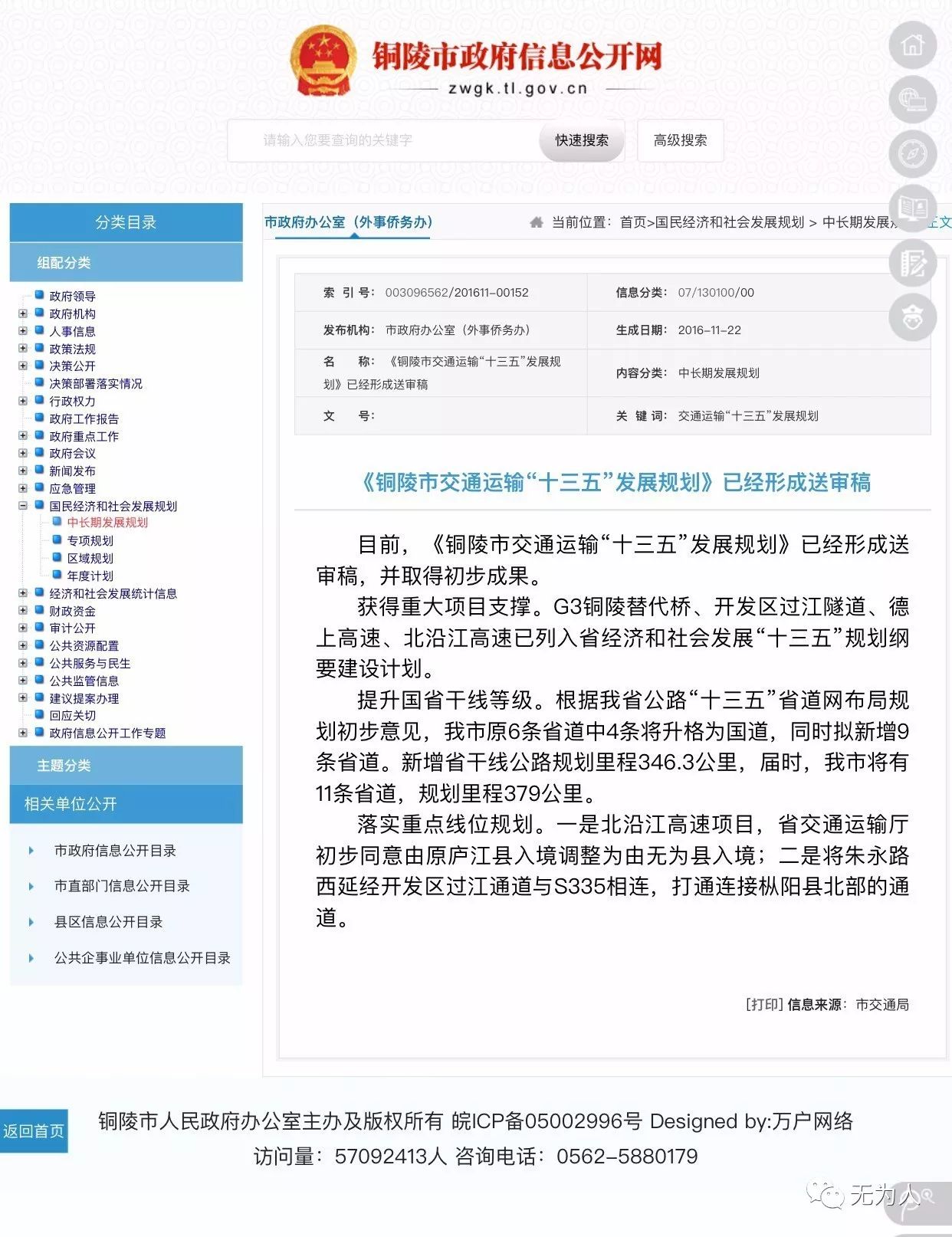The height and width of the screenshot is (1237, 952).
Task: Select 专项规划 in the tree
Action: (x=90, y=541)
